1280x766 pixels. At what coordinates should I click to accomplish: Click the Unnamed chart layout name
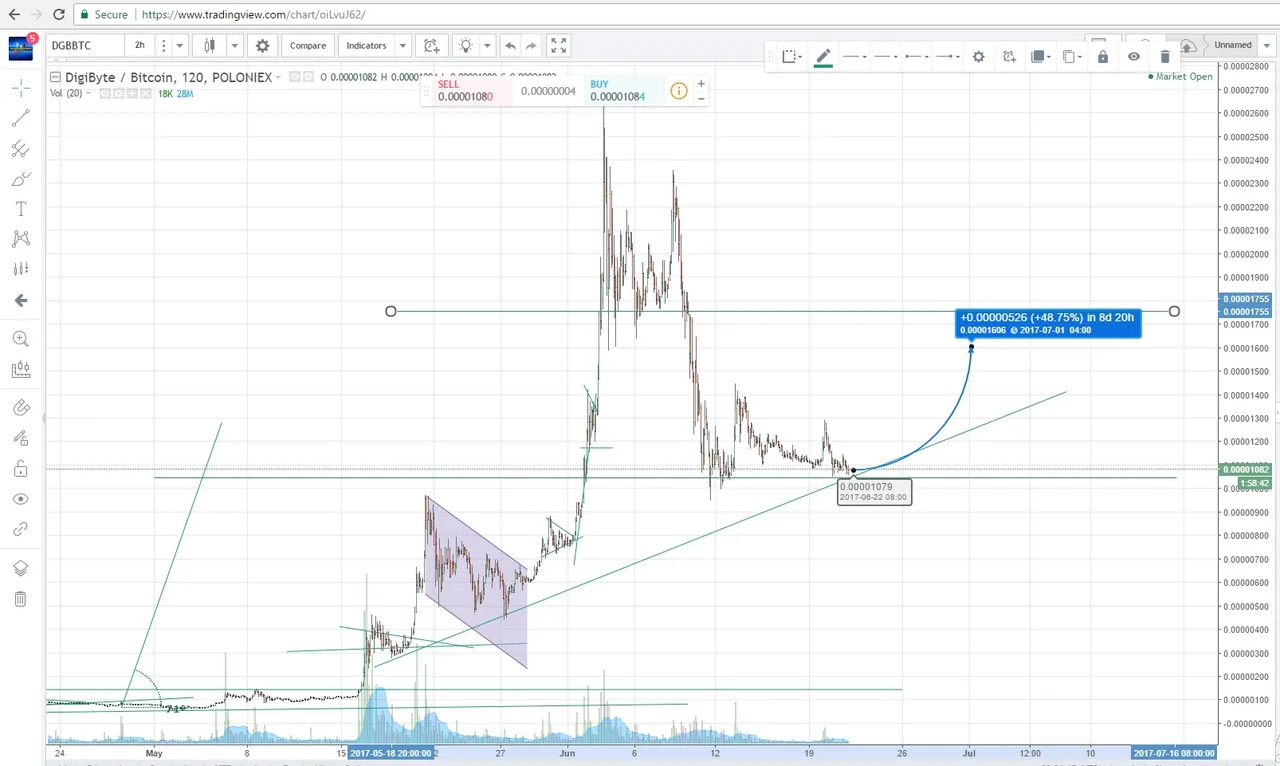coord(1233,45)
